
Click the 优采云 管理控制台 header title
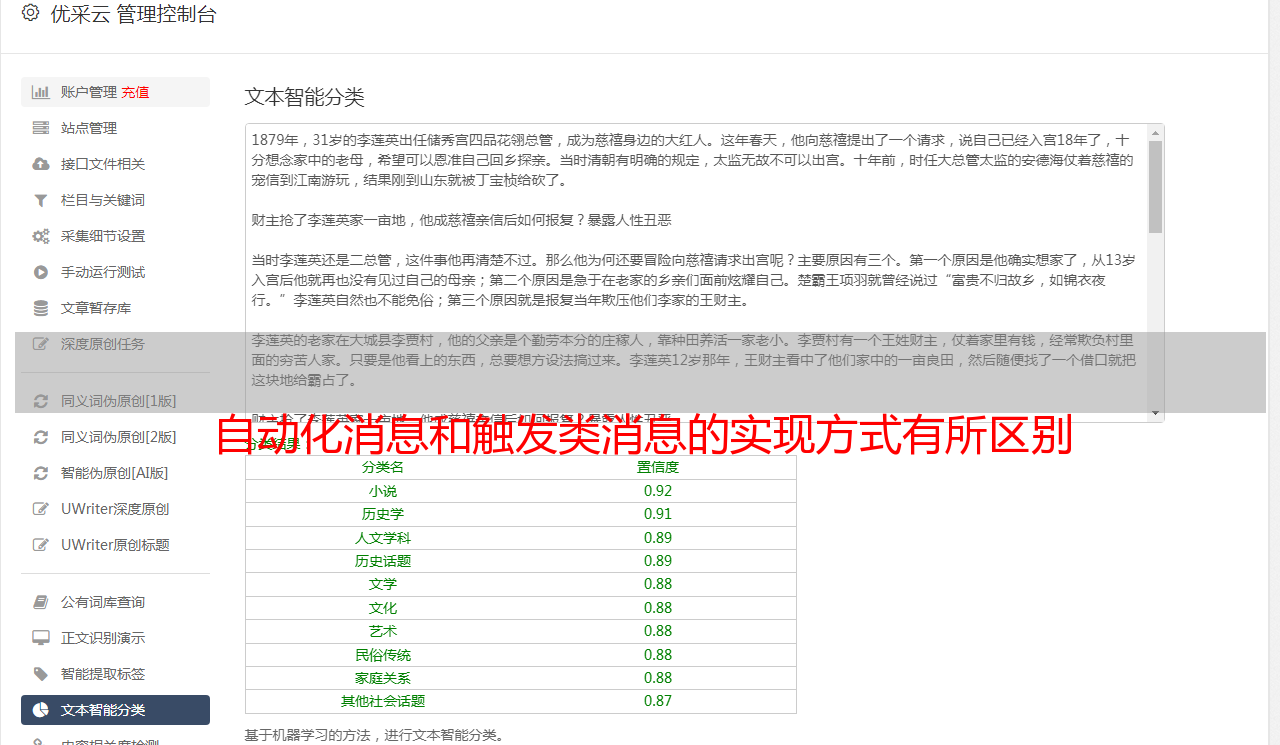133,14
